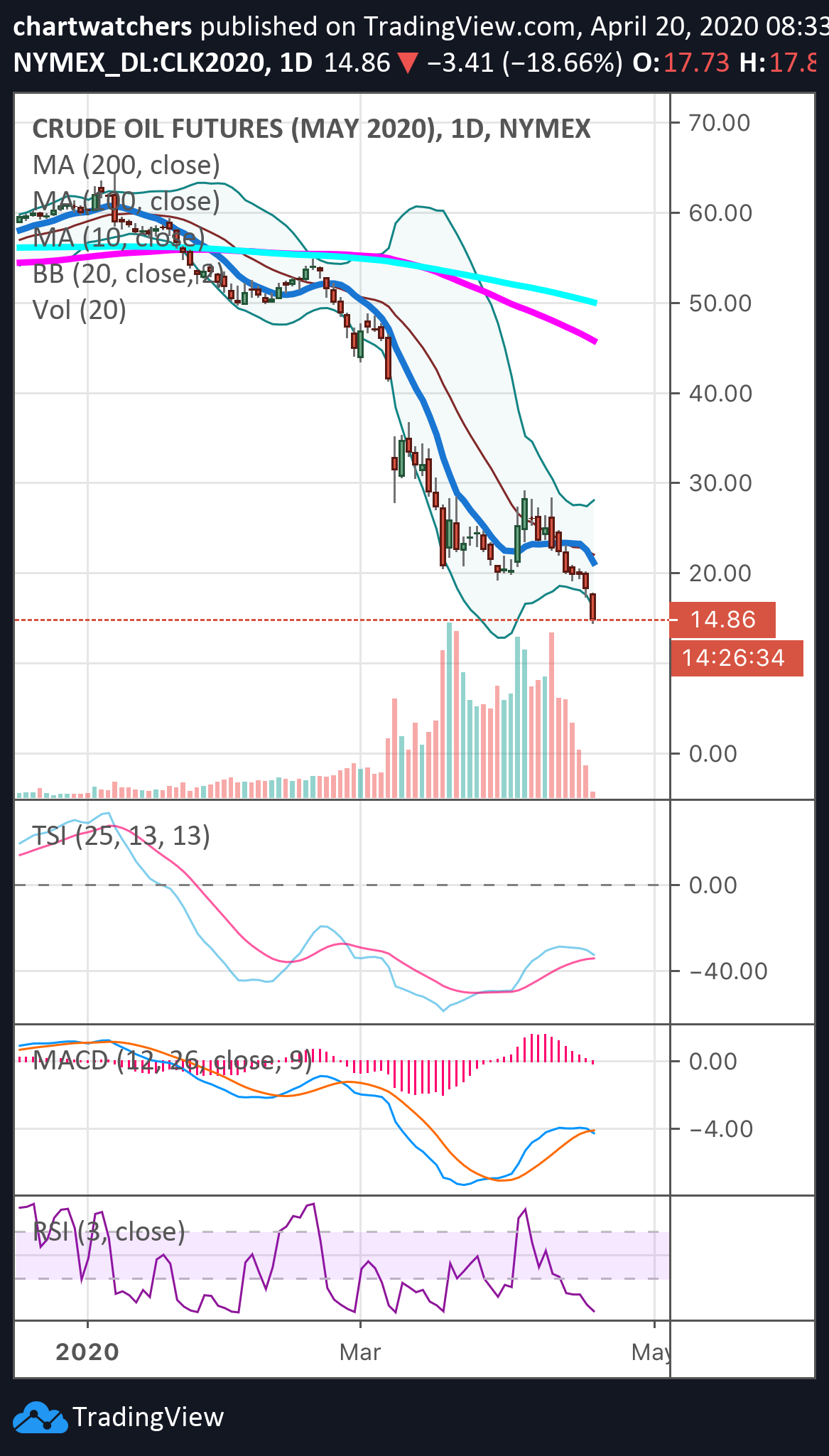Viewport: 829px width, 1456px height.
Task: Click the 50.00 price axis label
Action: [x=720, y=303]
